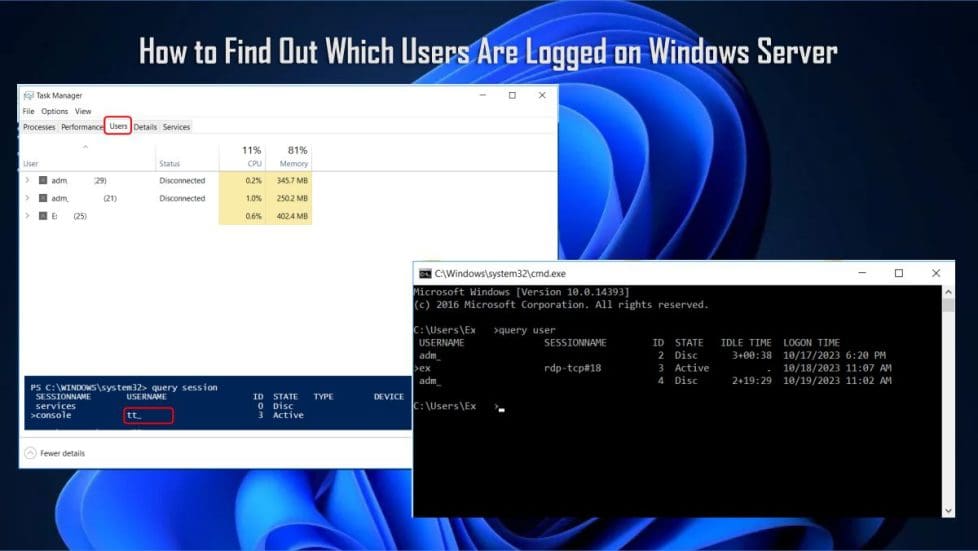The width and height of the screenshot is (978, 551).
Task: Click the Fewer details chevron icon
Action: pos(30,453)
